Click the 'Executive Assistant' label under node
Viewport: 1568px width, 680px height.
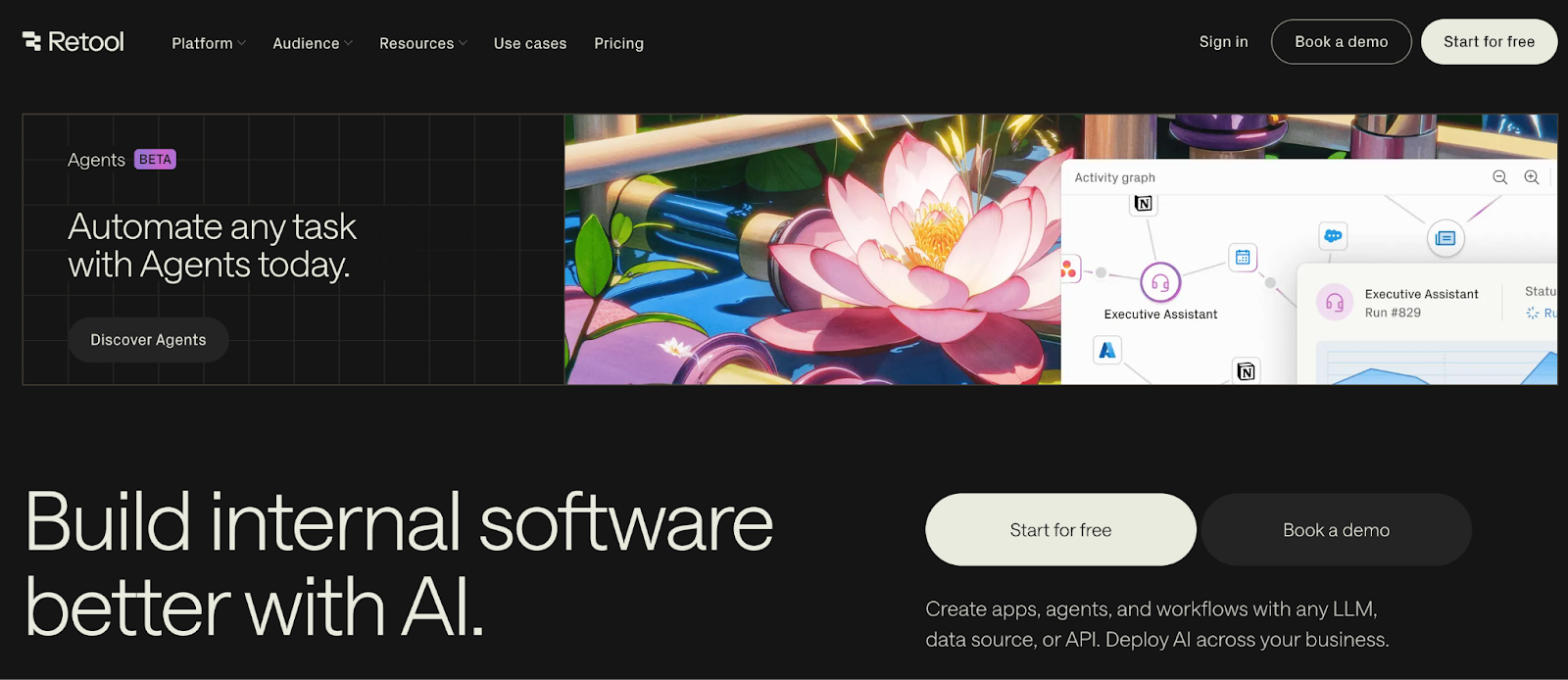[1160, 315]
